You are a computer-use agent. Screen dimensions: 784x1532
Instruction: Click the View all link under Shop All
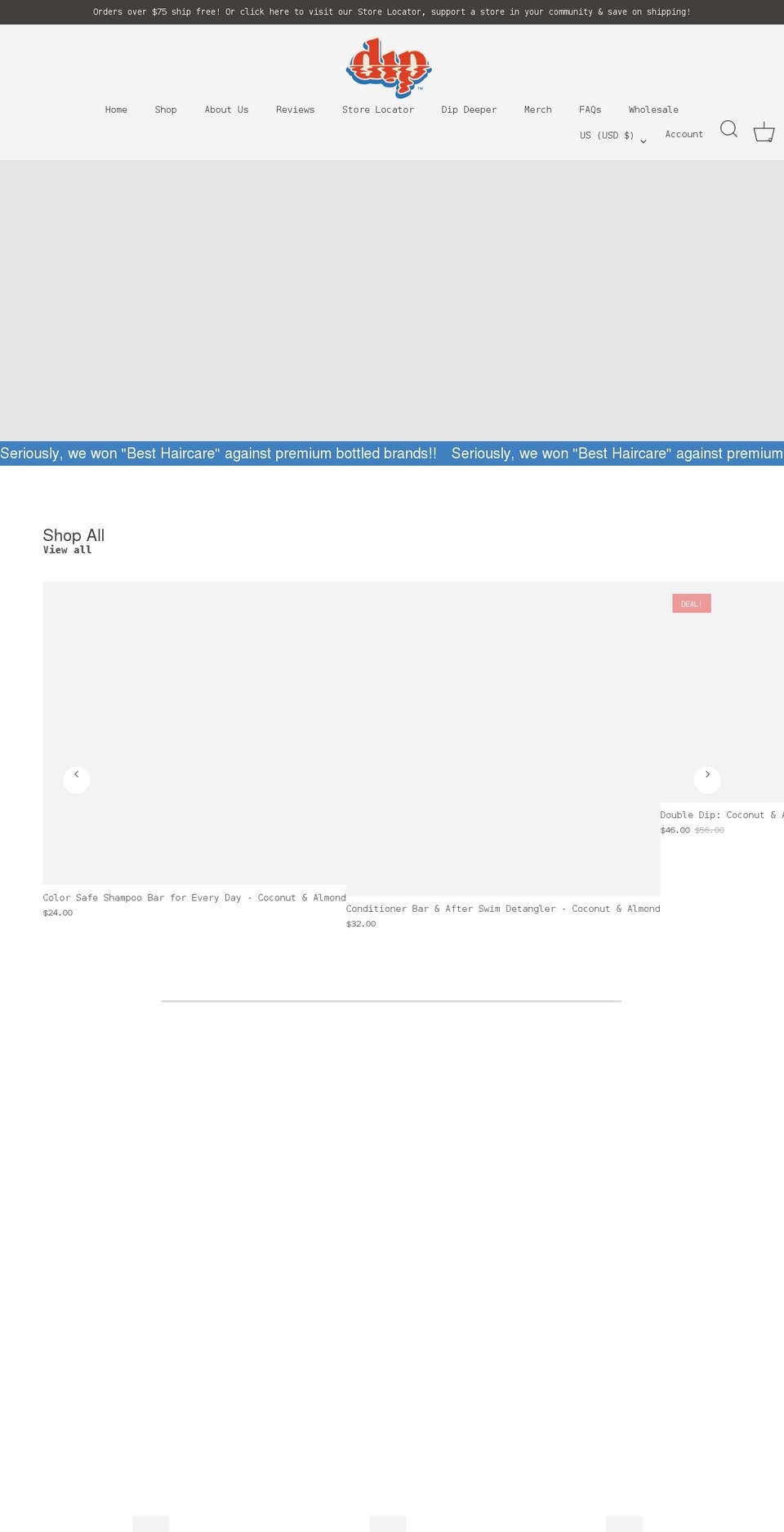tap(67, 550)
